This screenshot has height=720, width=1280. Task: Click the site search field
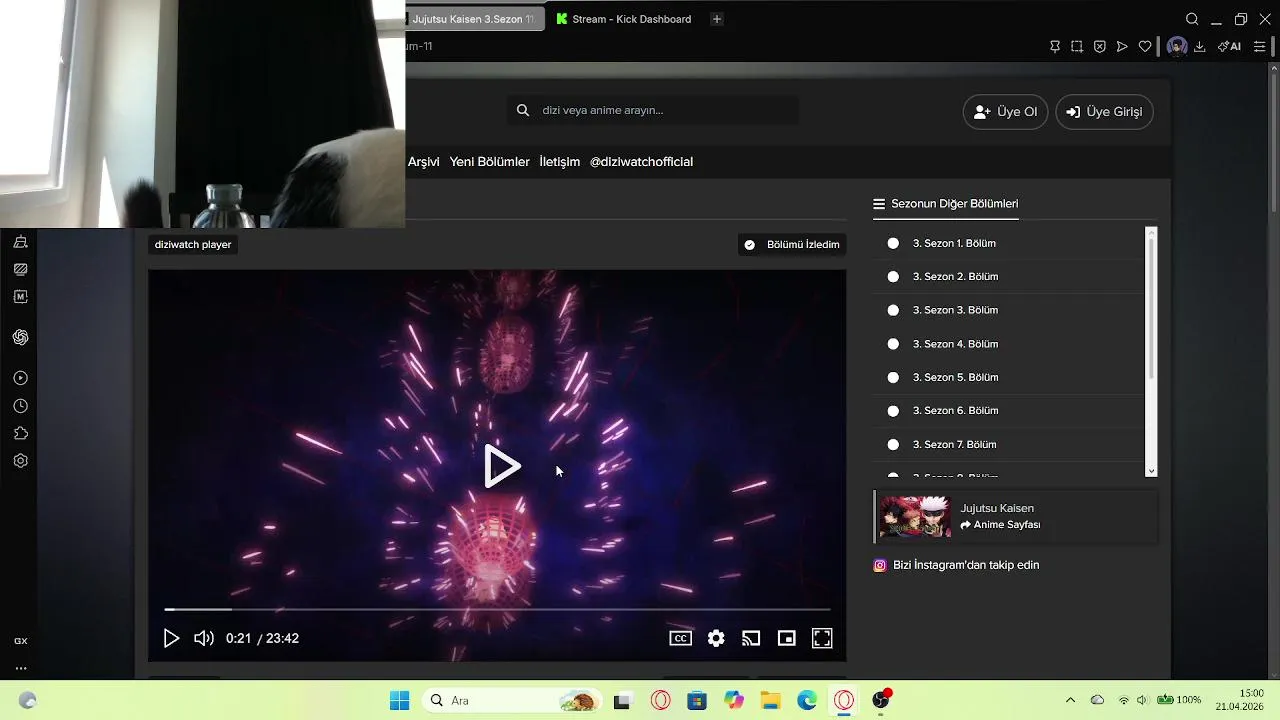653,110
